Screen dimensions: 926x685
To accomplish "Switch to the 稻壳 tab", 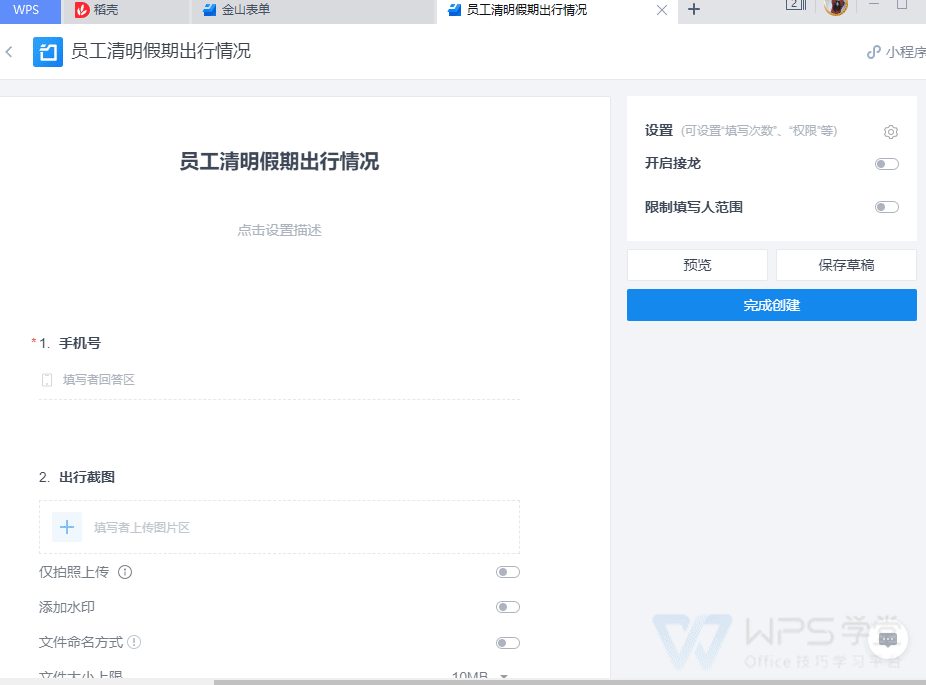I will [x=126, y=10].
